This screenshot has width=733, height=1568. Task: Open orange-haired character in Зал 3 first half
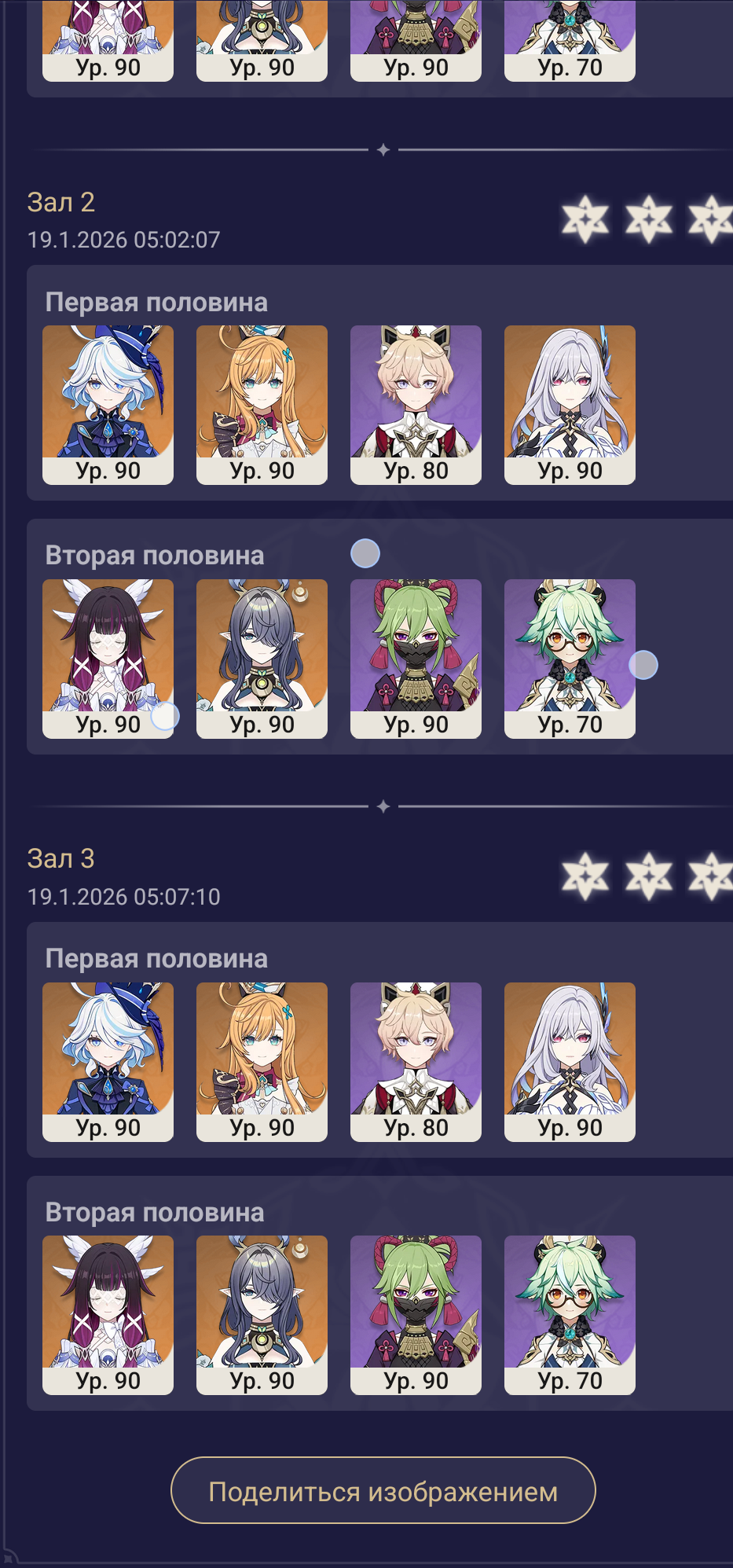click(x=262, y=1062)
